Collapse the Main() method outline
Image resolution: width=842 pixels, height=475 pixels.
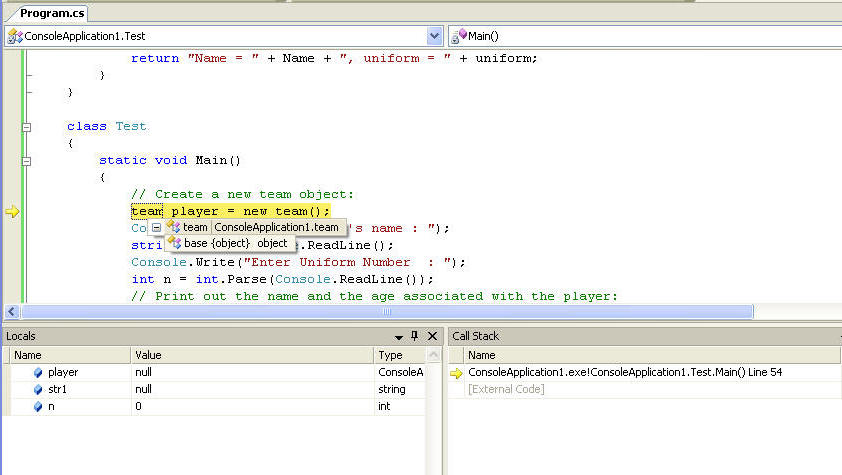click(26, 161)
